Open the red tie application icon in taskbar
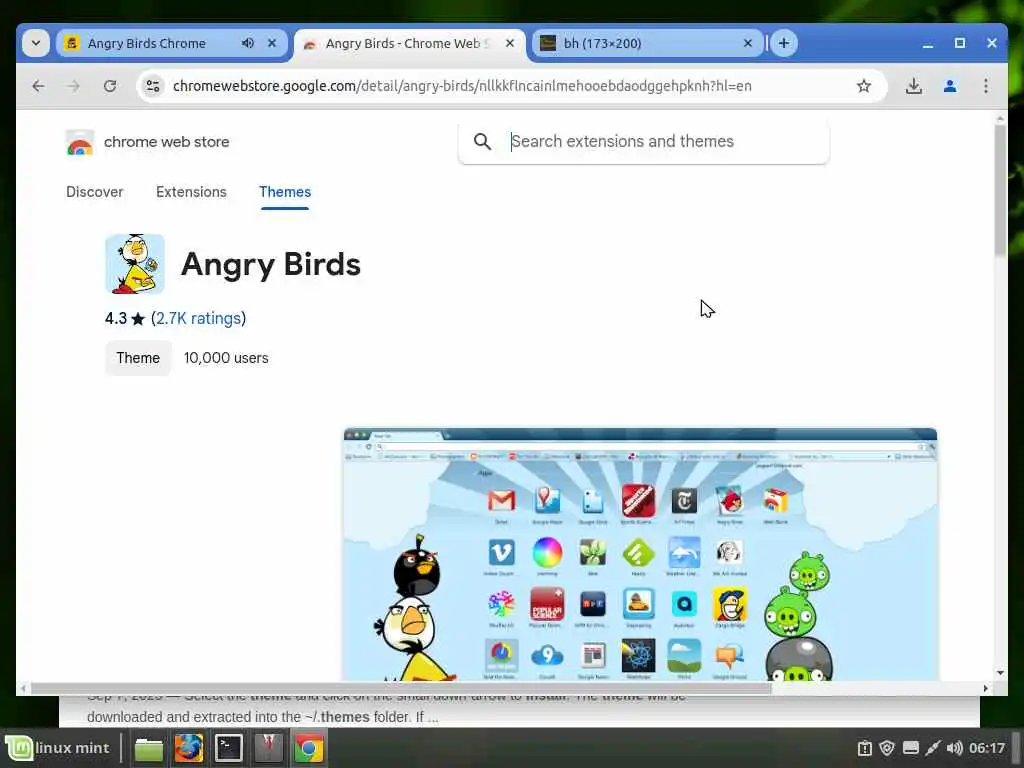This screenshot has height=768, width=1024. pos(268,748)
